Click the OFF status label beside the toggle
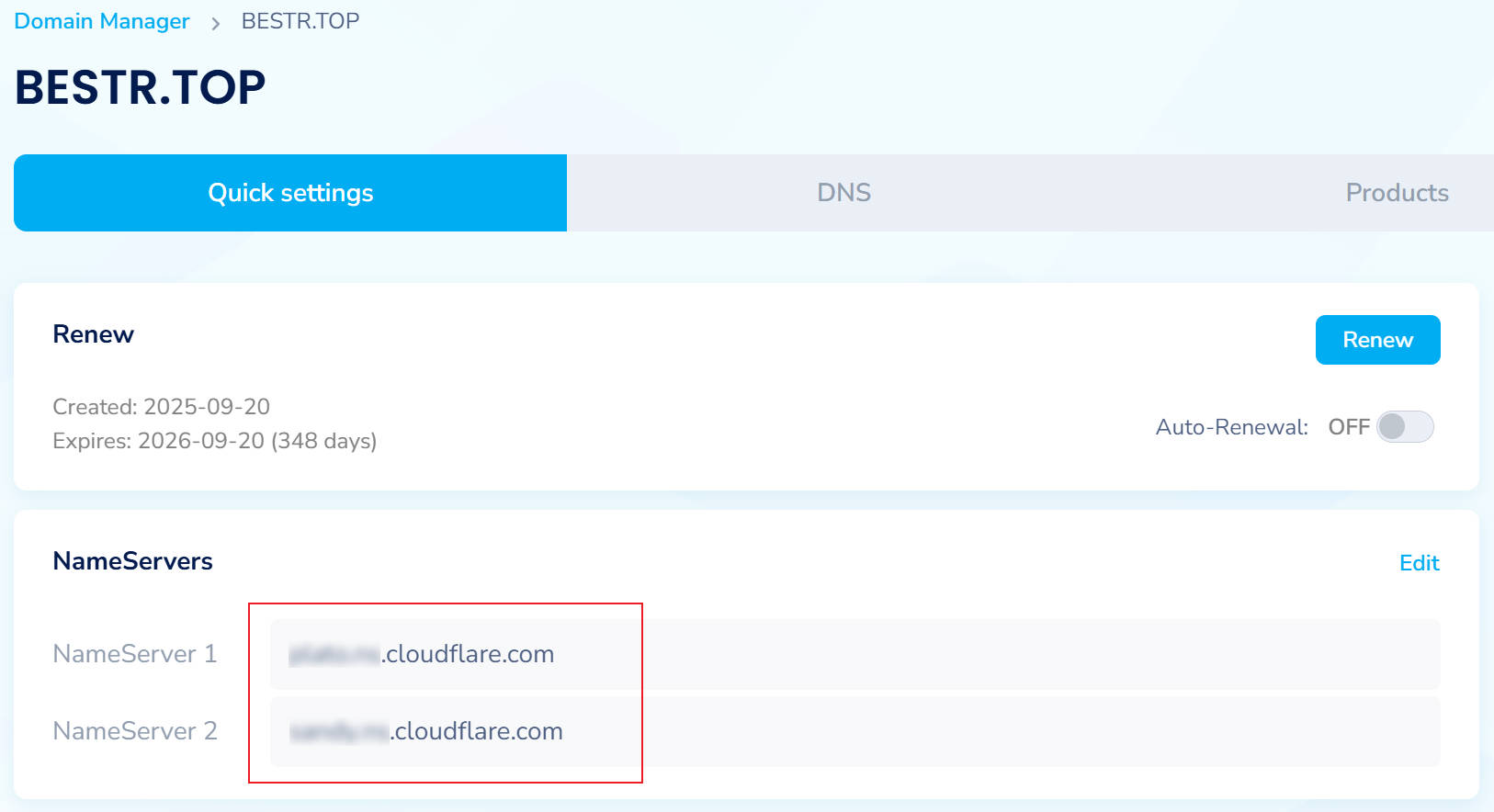Image resolution: width=1494 pixels, height=812 pixels. click(x=1348, y=427)
